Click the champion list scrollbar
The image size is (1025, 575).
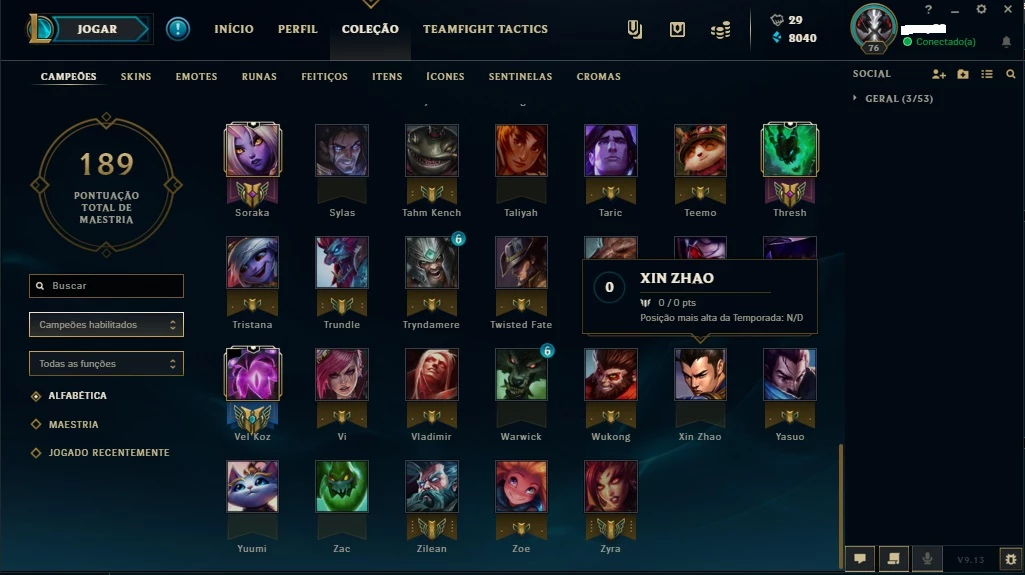(841, 506)
